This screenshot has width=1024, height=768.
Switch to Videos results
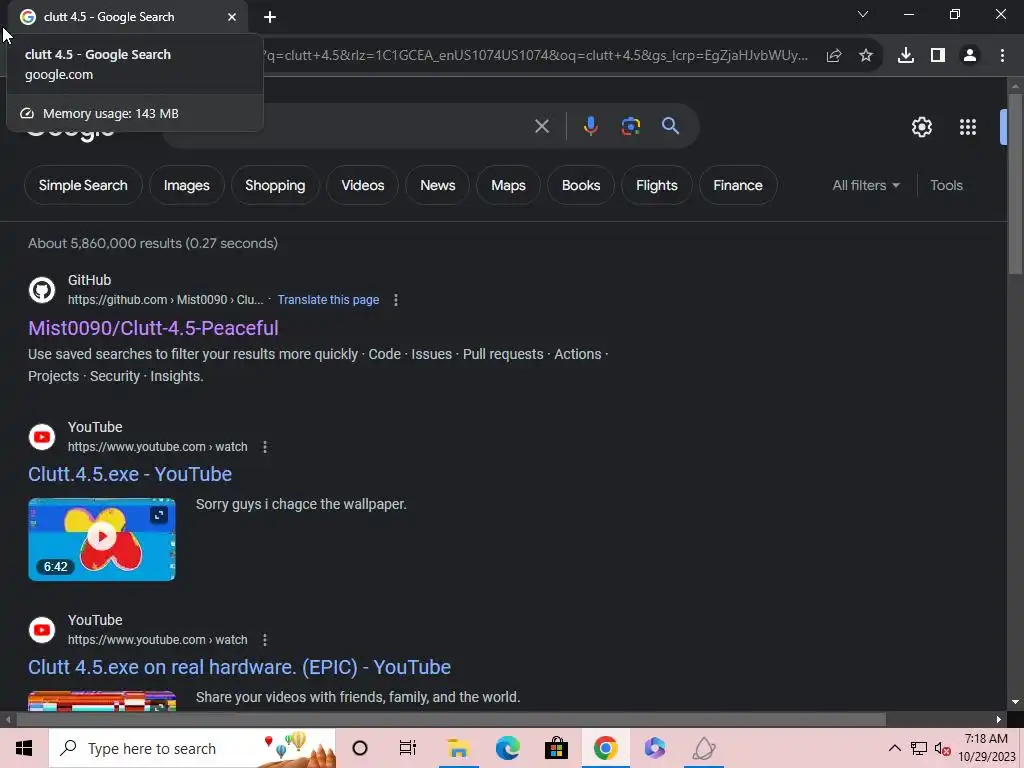(x=362, y=185)
